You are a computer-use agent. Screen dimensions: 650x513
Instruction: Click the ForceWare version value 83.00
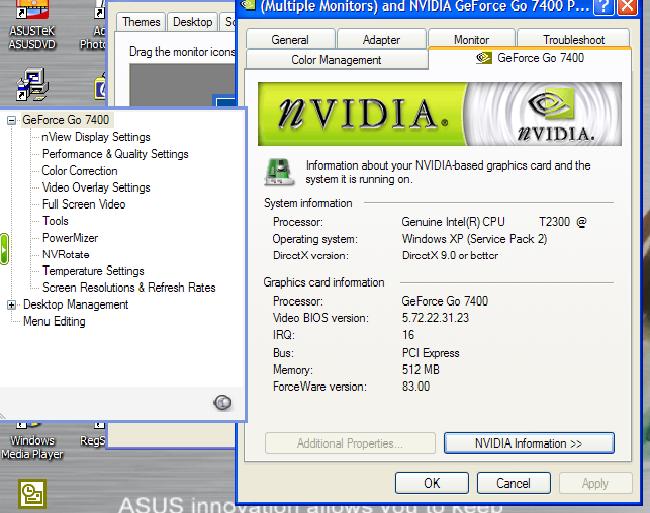tap(416, 386)
